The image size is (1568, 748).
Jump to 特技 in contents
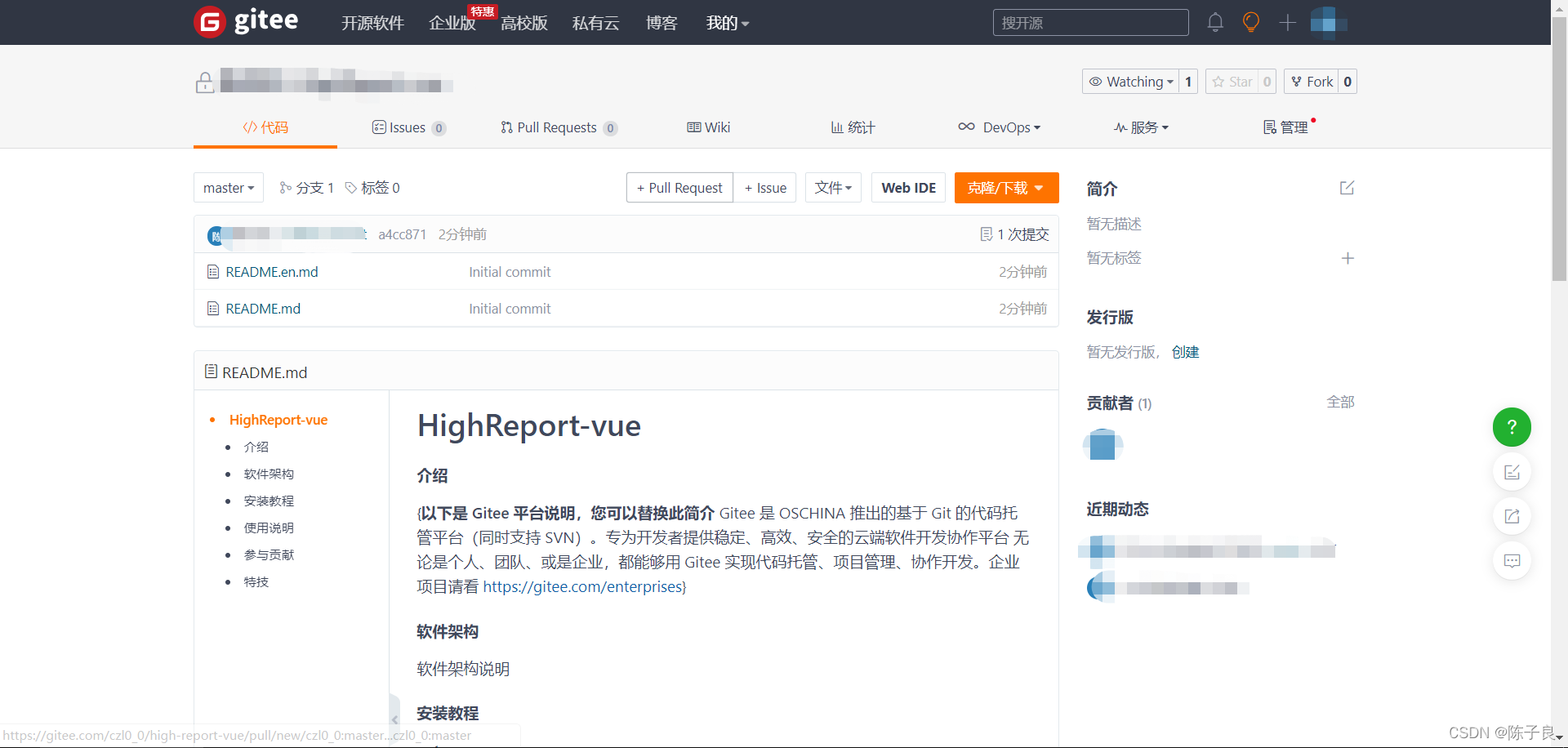pos(256,581)
